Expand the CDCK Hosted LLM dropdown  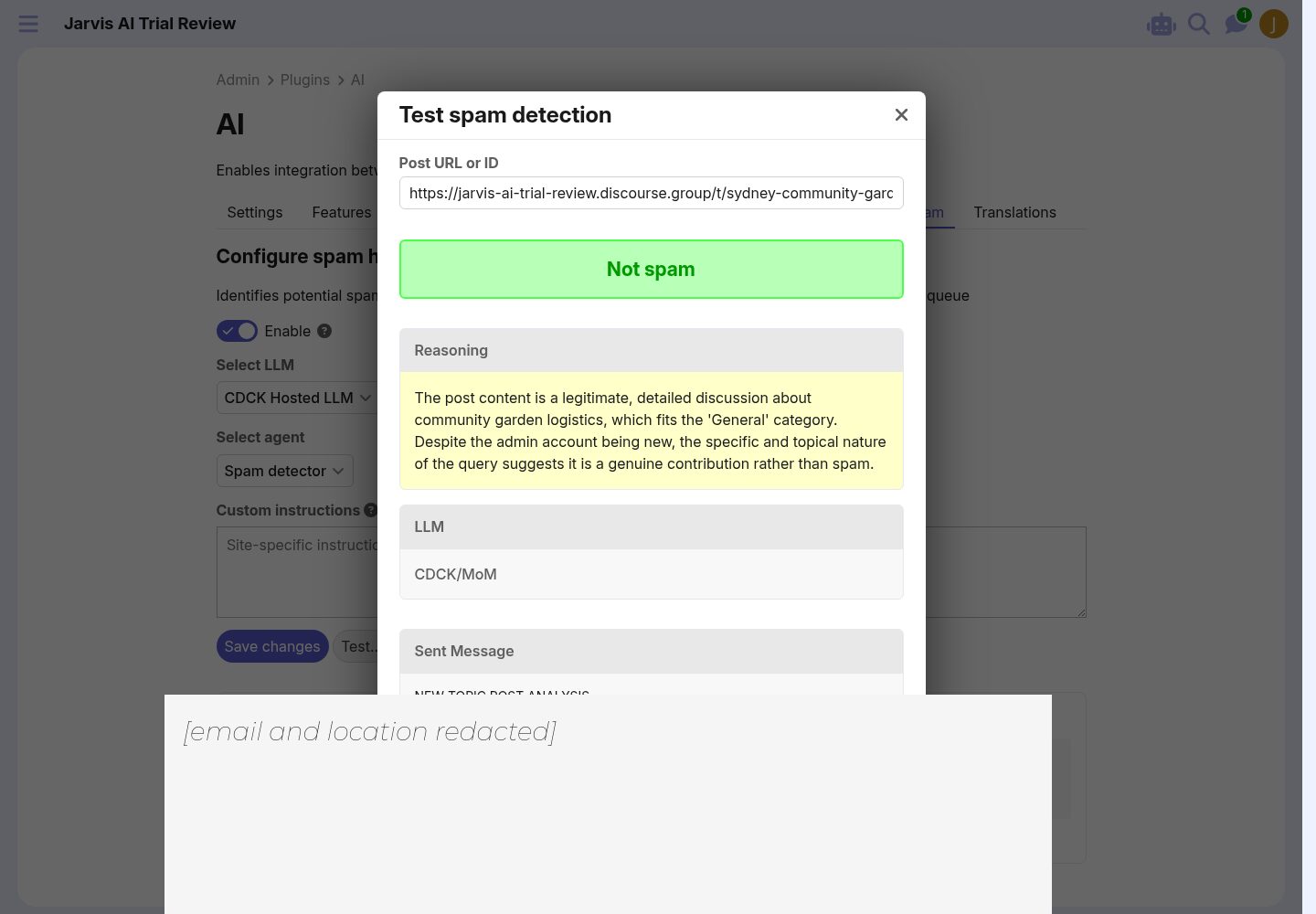click(297, 398)
